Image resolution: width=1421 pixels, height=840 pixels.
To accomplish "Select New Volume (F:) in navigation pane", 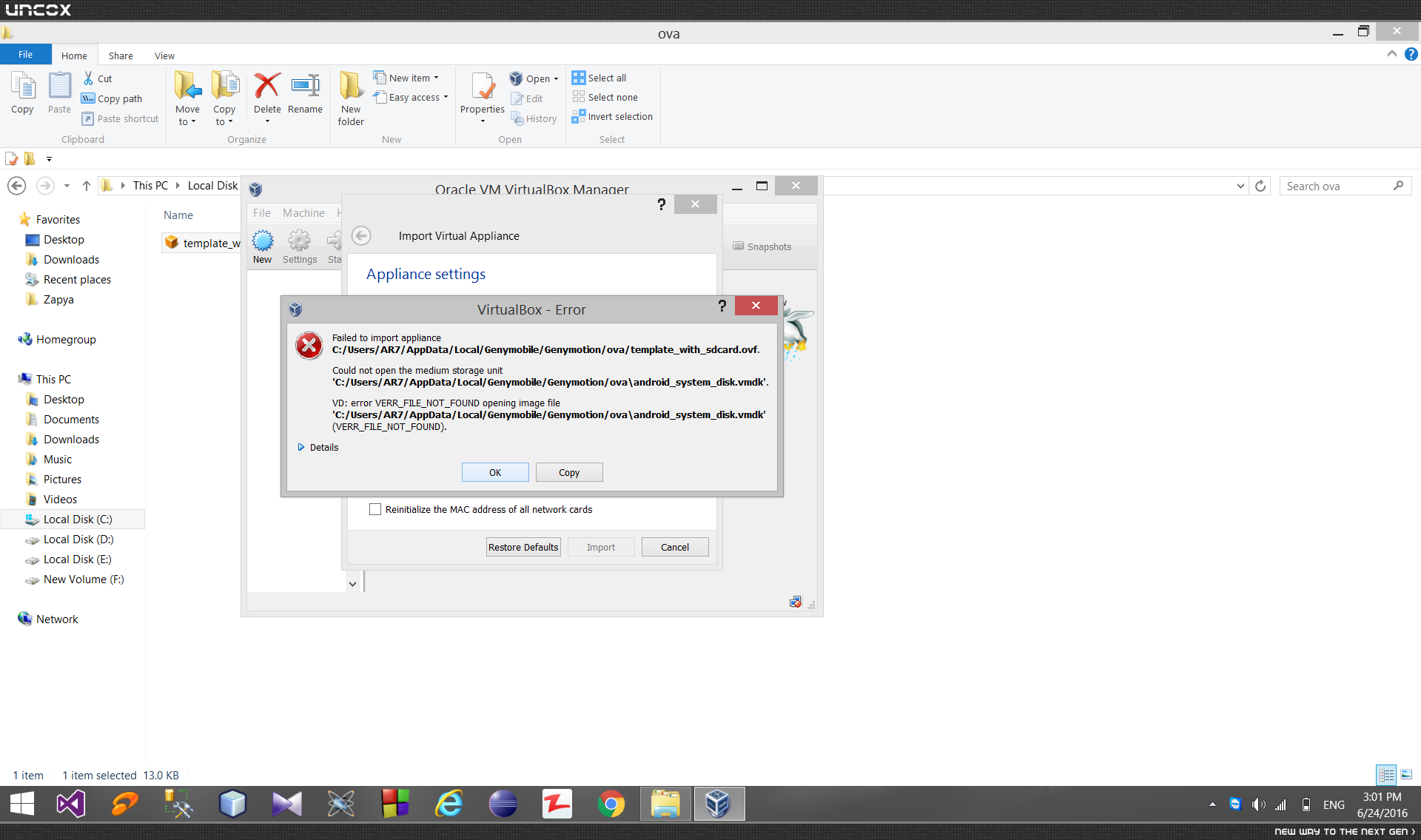I will click(x=84, y=579).
